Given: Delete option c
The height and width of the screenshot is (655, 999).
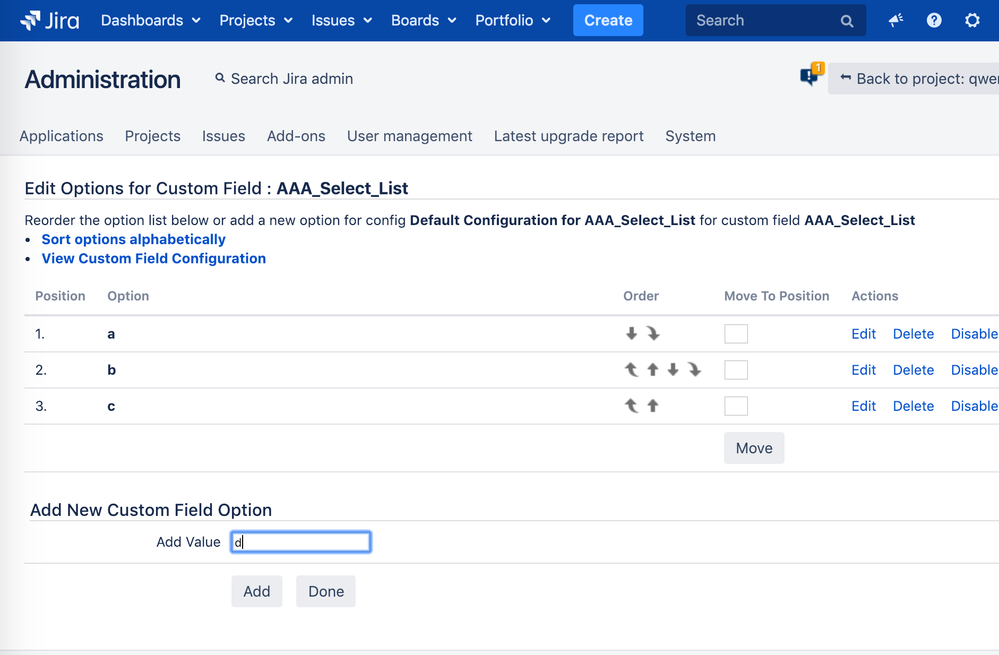Looking at the screenshot, I should point(913,406).
